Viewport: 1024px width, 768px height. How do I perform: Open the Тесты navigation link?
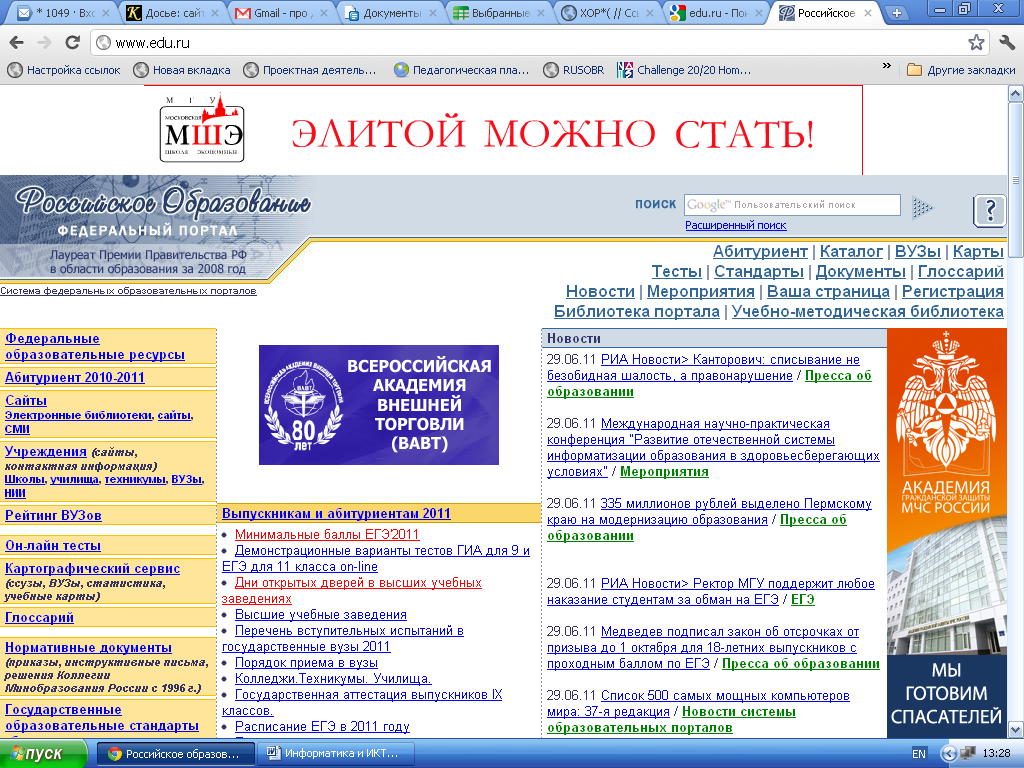click(677, 272)
